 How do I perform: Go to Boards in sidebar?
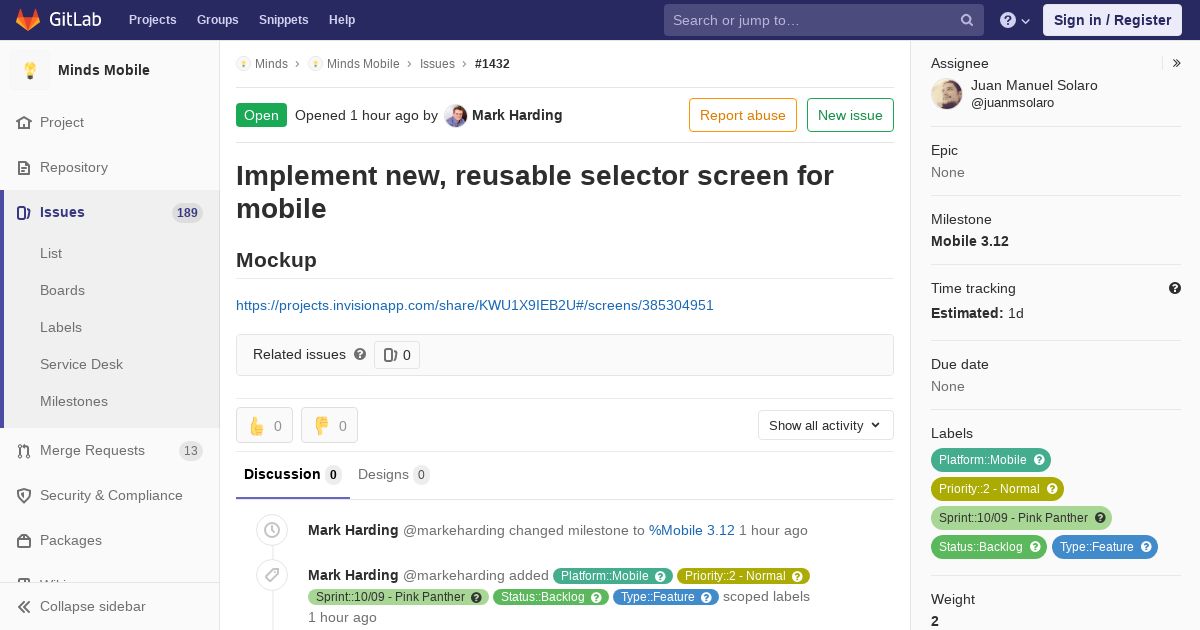(x=62, y=290)
